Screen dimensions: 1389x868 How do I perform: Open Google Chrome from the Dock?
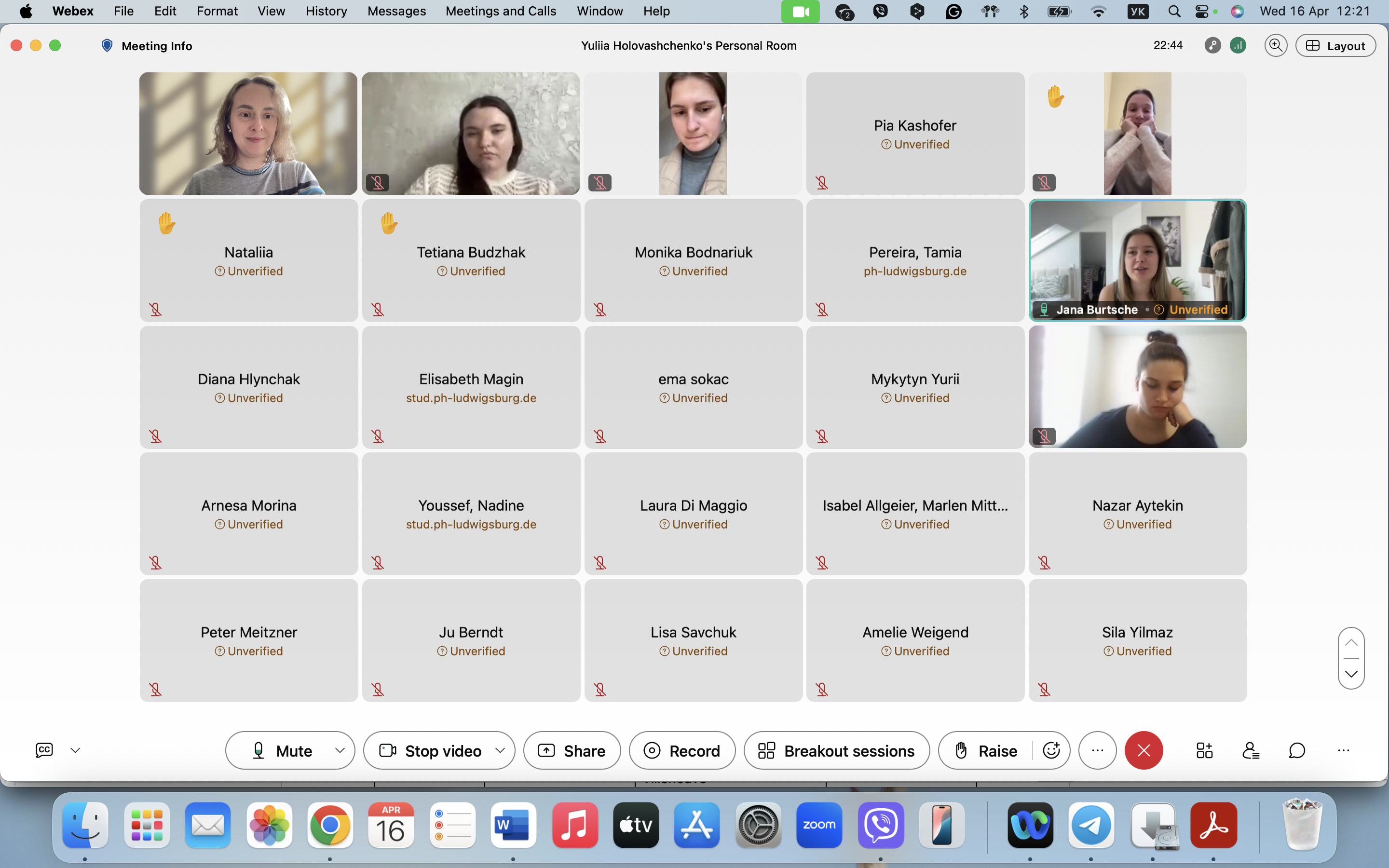329,825
